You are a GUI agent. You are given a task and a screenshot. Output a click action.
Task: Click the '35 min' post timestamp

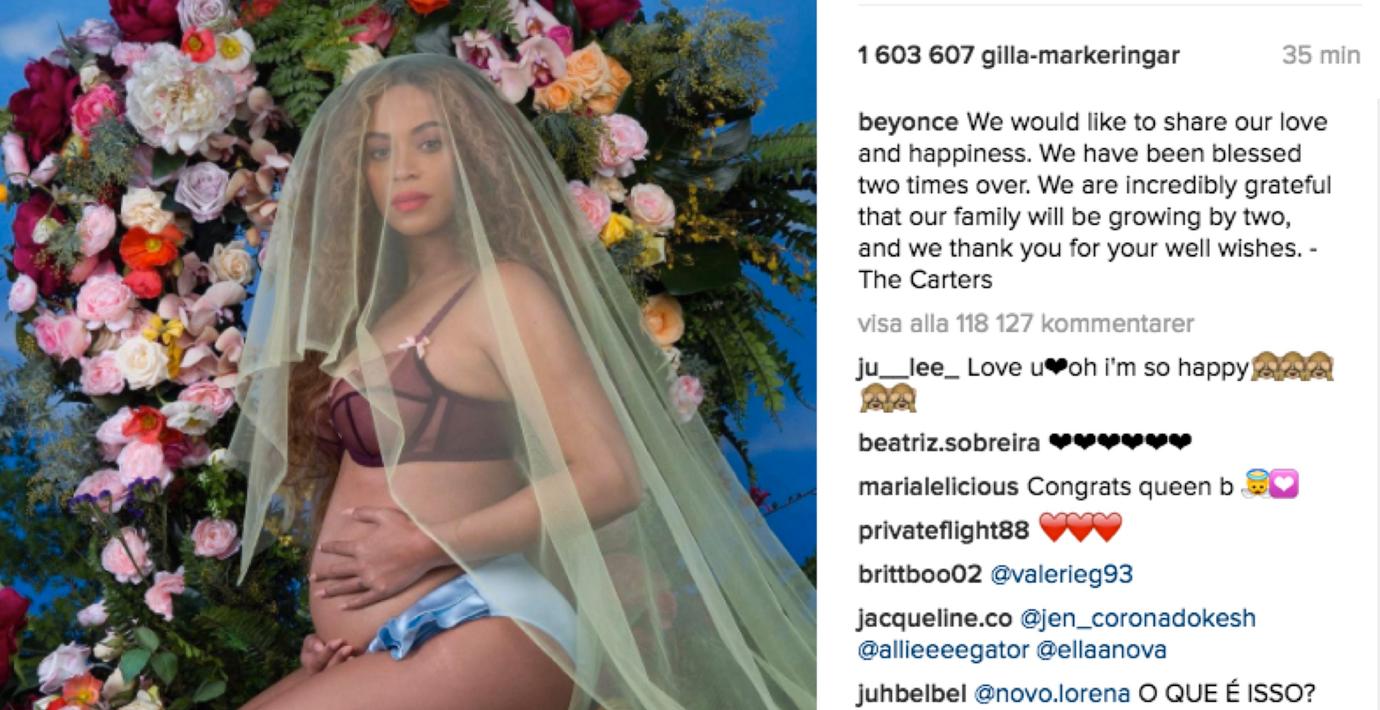(x=1321, y=56)
